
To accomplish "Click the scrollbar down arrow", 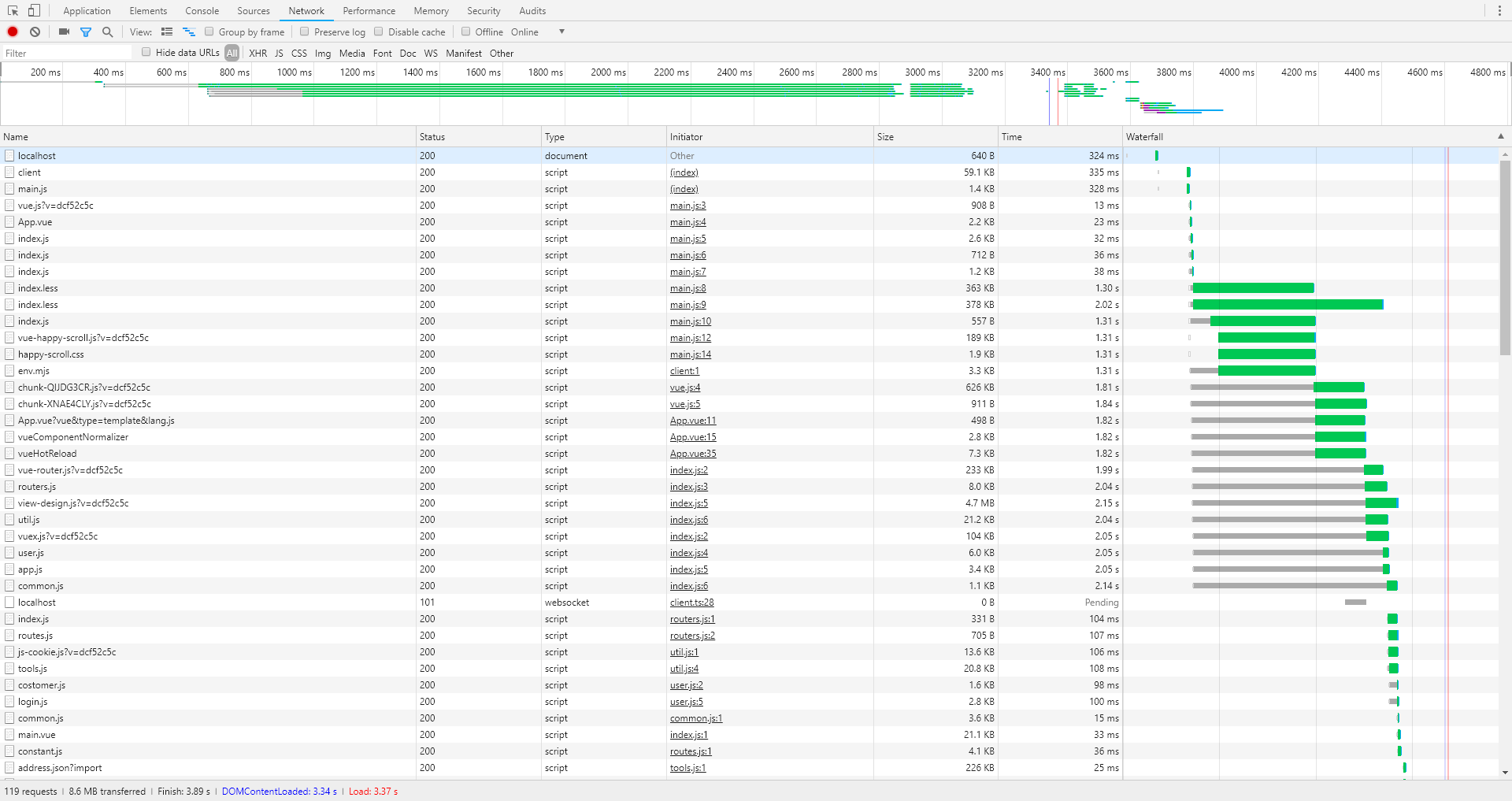I will click(x=1505, y=773).
